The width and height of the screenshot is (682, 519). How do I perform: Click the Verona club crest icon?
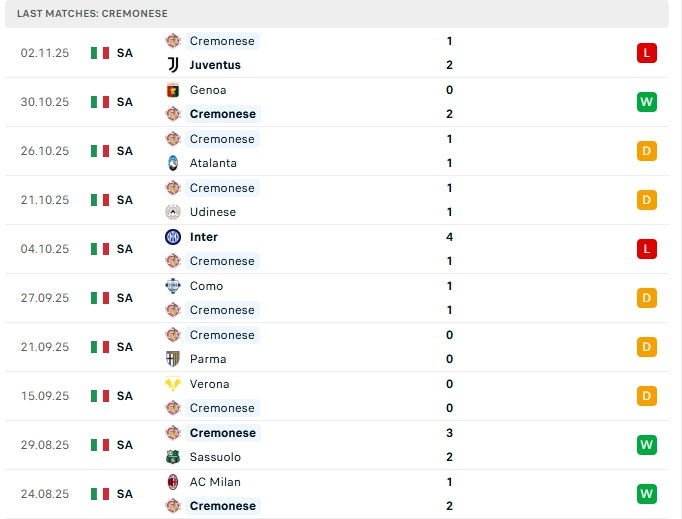pyautogui.click(x=173, y=384)
